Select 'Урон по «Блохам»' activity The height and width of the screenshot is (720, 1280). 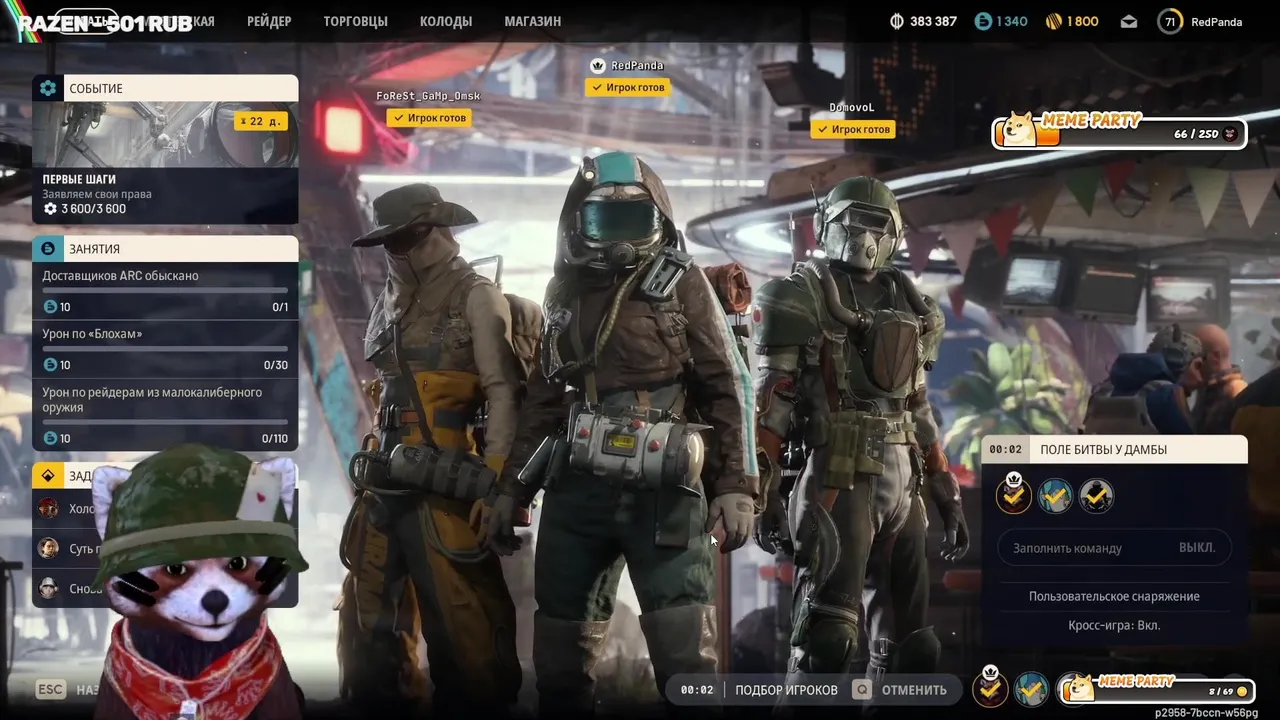coord(165,348)
